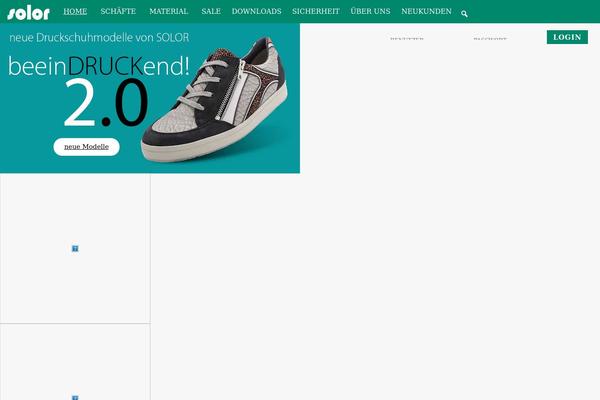
Task: Open the SICHERHEIT menu item
Action: tap(316, 11)
